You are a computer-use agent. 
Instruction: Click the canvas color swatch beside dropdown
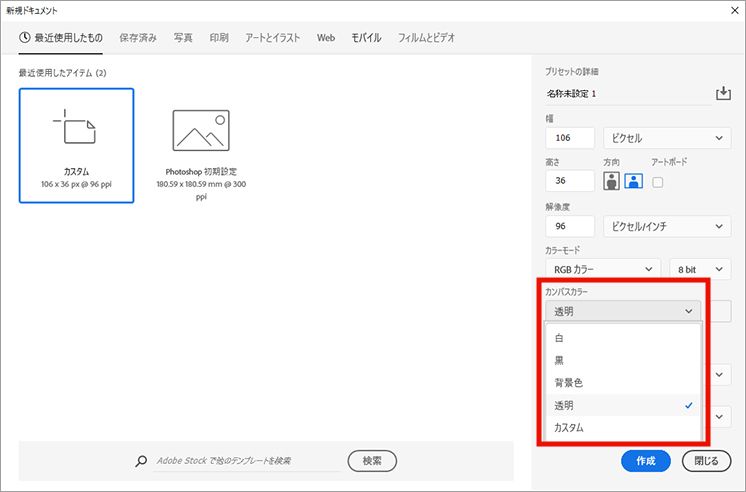coord(720,311)
